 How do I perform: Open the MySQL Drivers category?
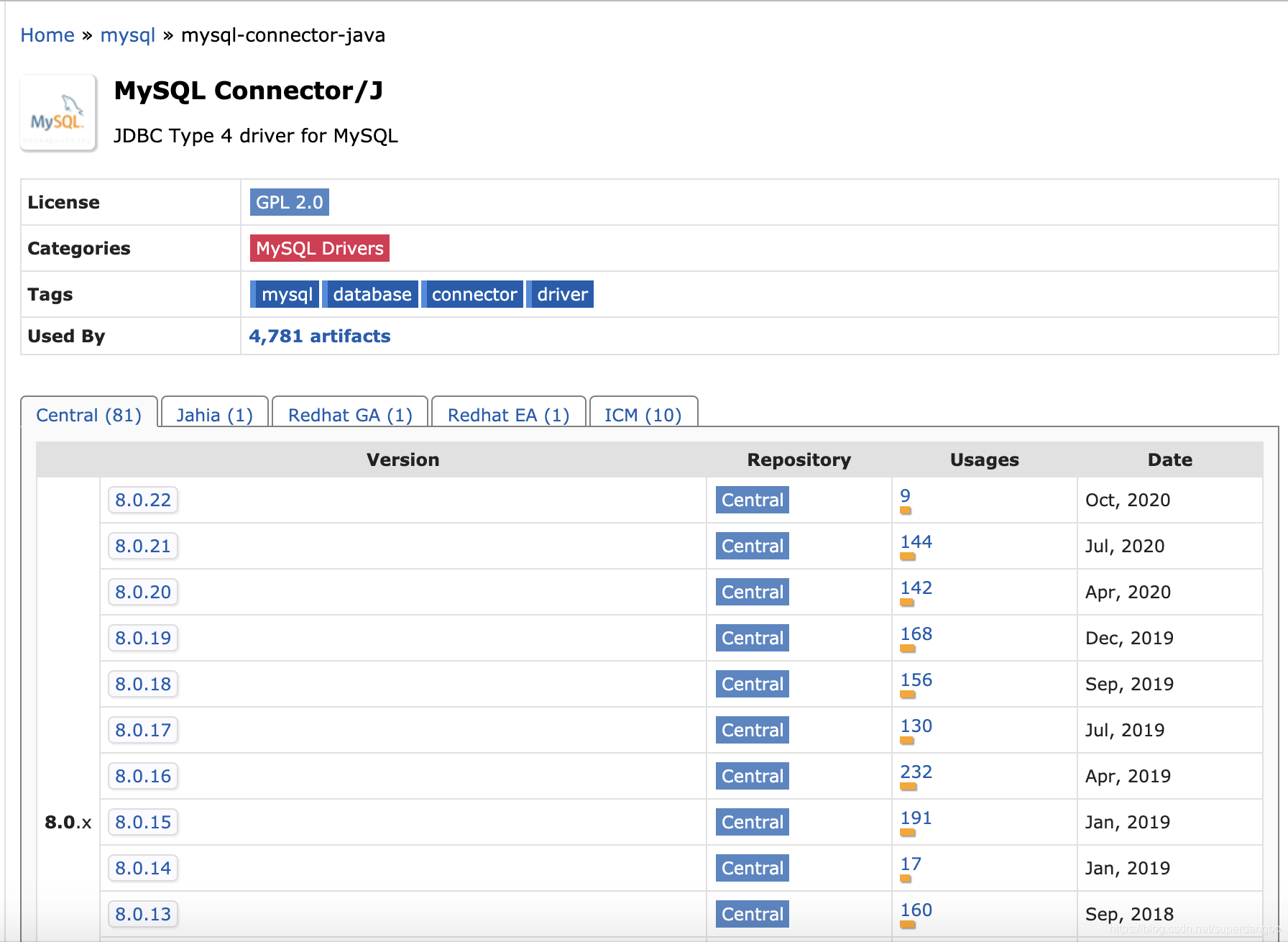[x=320, y=248]
